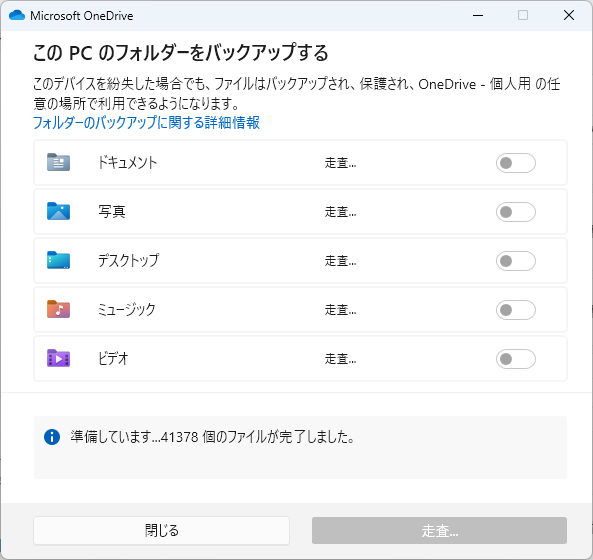The width and height of the screenshot is (593, 560).
Task: Open フォルダーのバックアップに関する詳細情報 link
Action: (x=146, y=123)
